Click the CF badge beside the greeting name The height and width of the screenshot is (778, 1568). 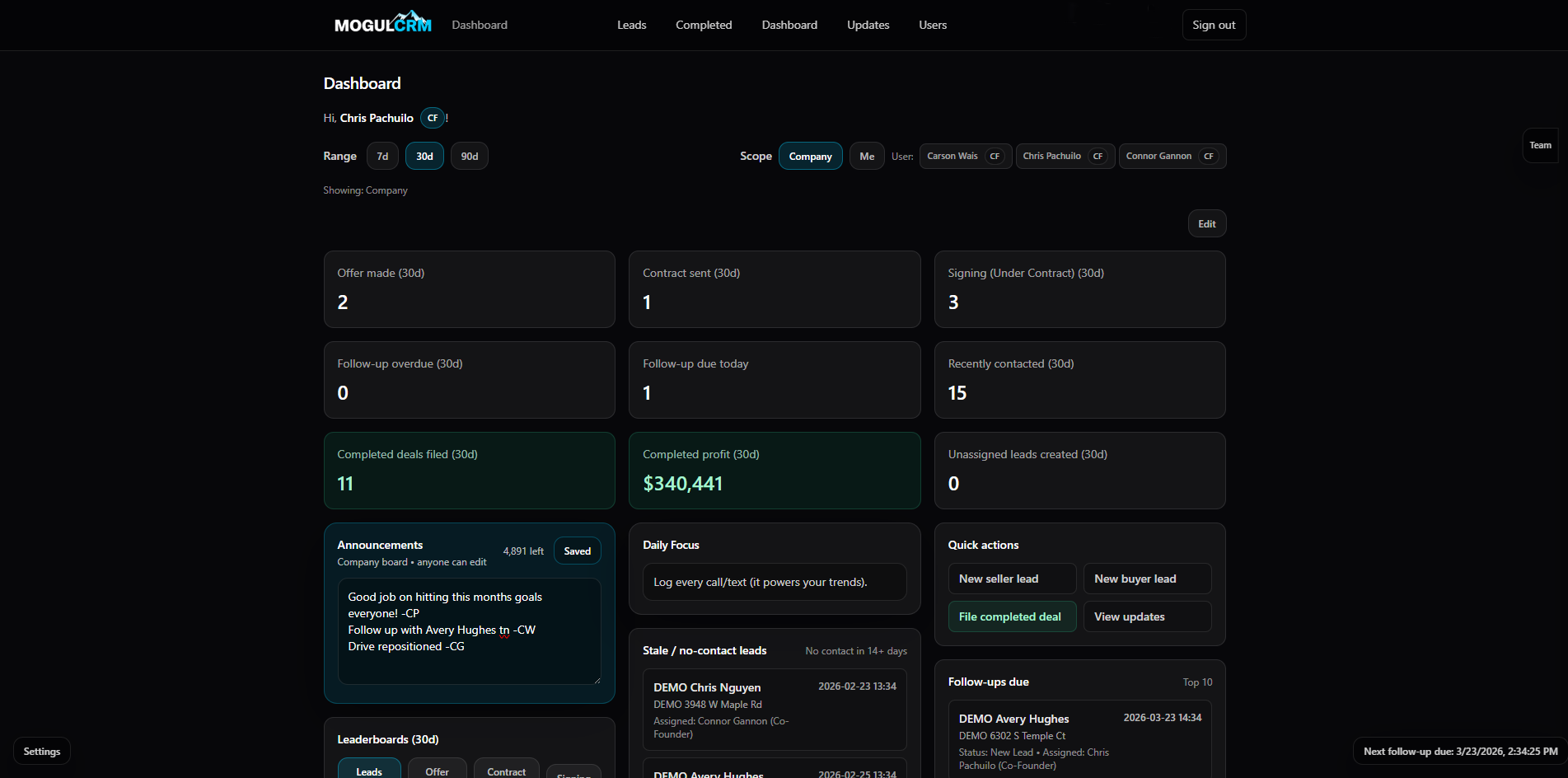coord(432,118)
